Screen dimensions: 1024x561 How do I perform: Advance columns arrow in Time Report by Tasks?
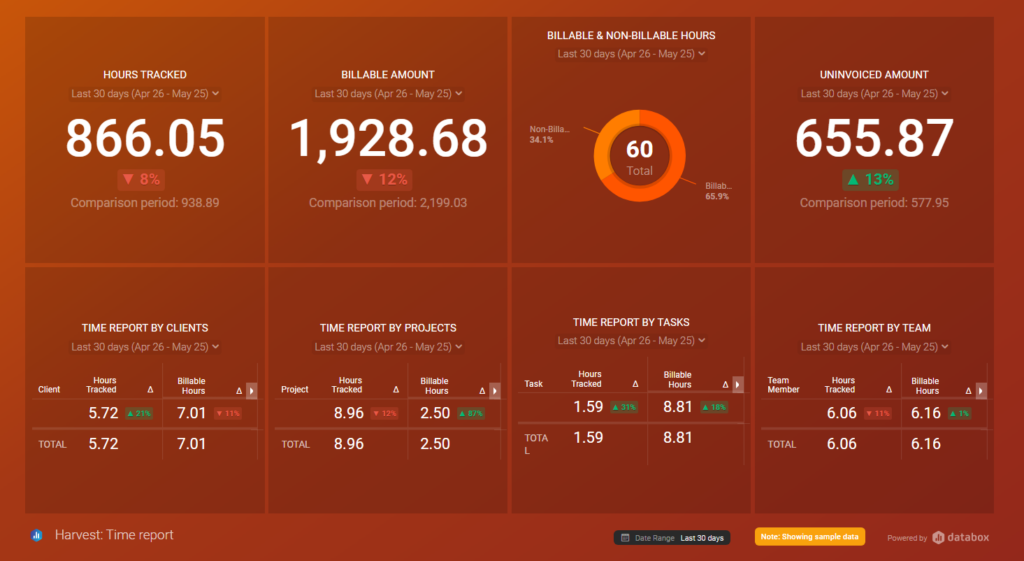[738, 385]
